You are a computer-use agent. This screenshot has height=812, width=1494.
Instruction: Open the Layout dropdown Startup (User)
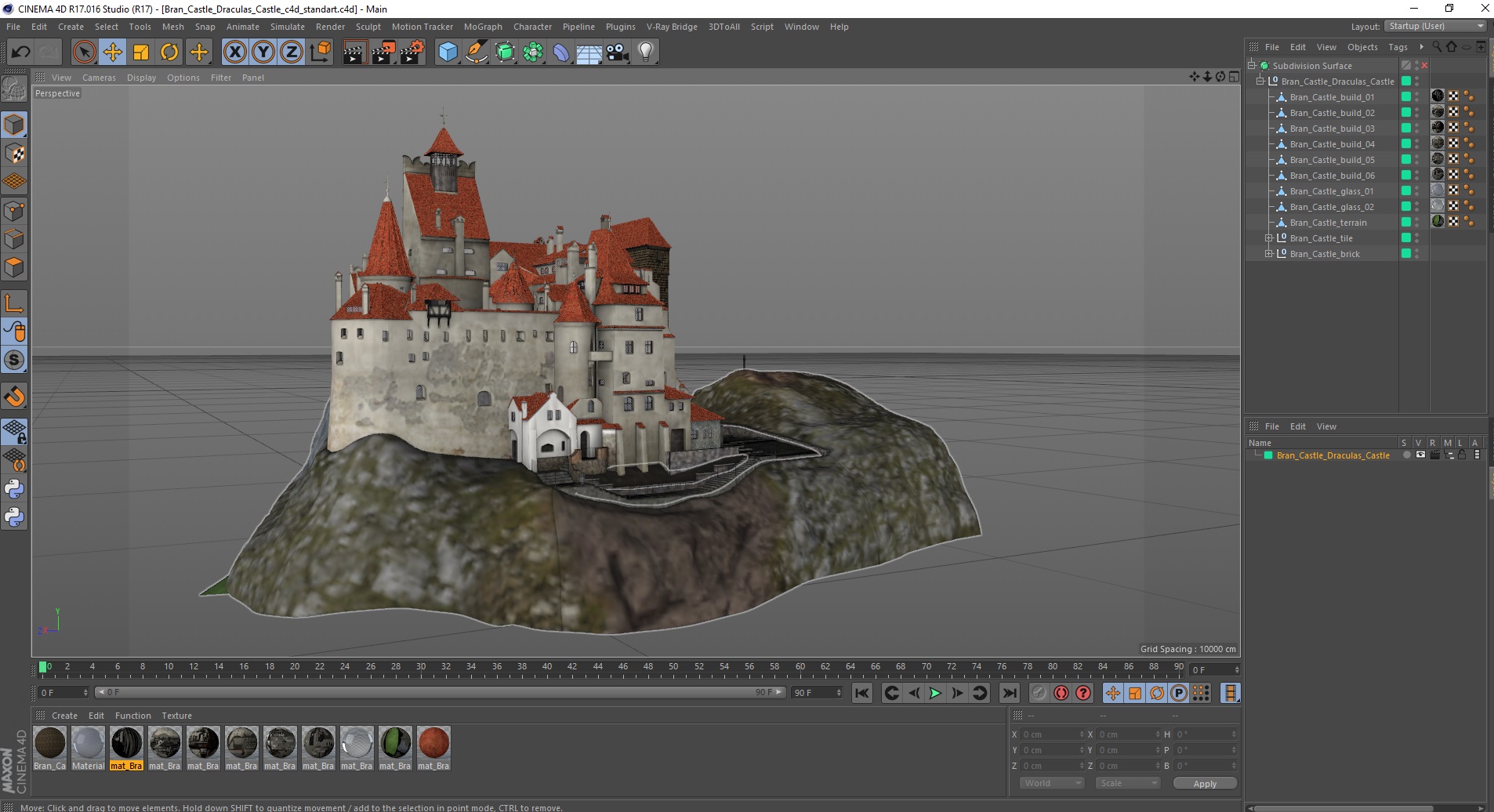[x=1435, y=26]
